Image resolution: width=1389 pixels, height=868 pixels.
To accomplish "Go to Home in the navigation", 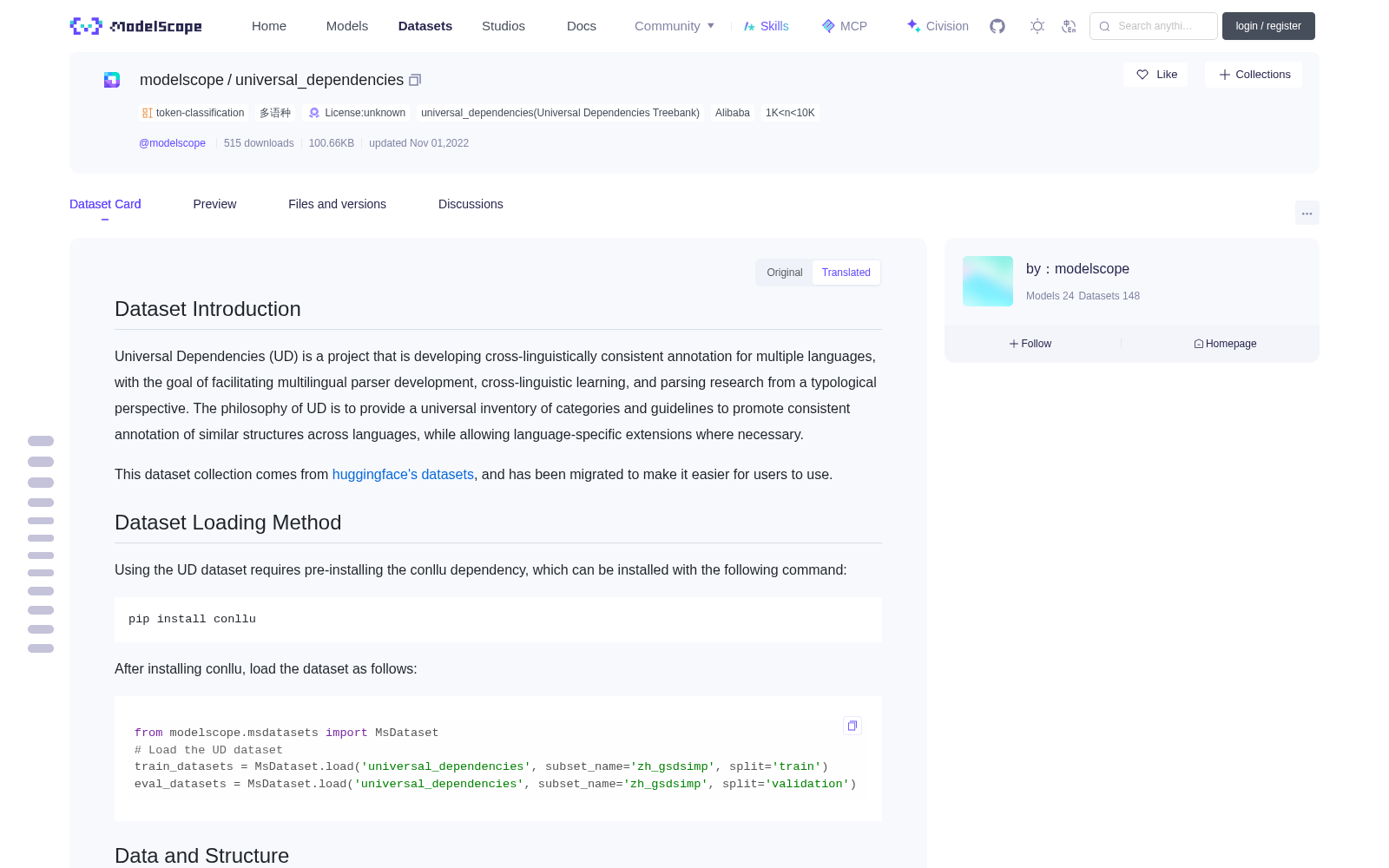I will [x=269, y=26].
